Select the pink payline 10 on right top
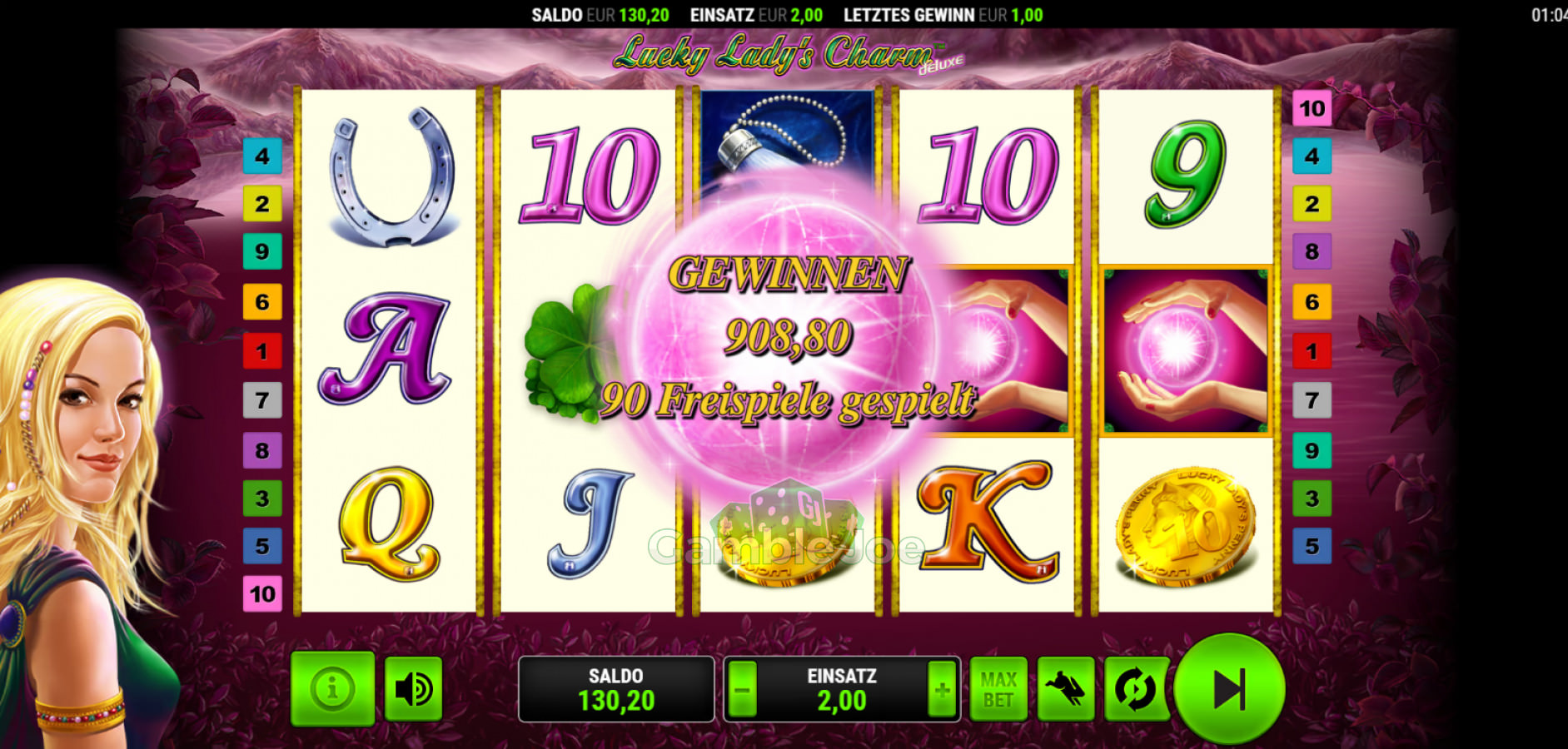Viewport: 1568px width, 749px height. [x=1312, y=108]
